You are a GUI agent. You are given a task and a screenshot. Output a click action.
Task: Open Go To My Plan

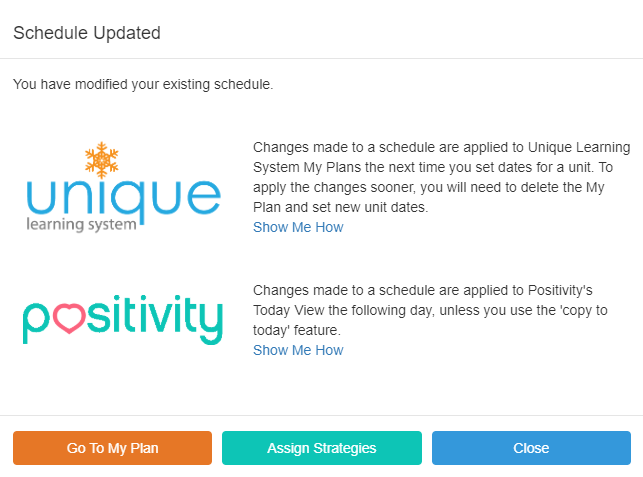point(112,448)
